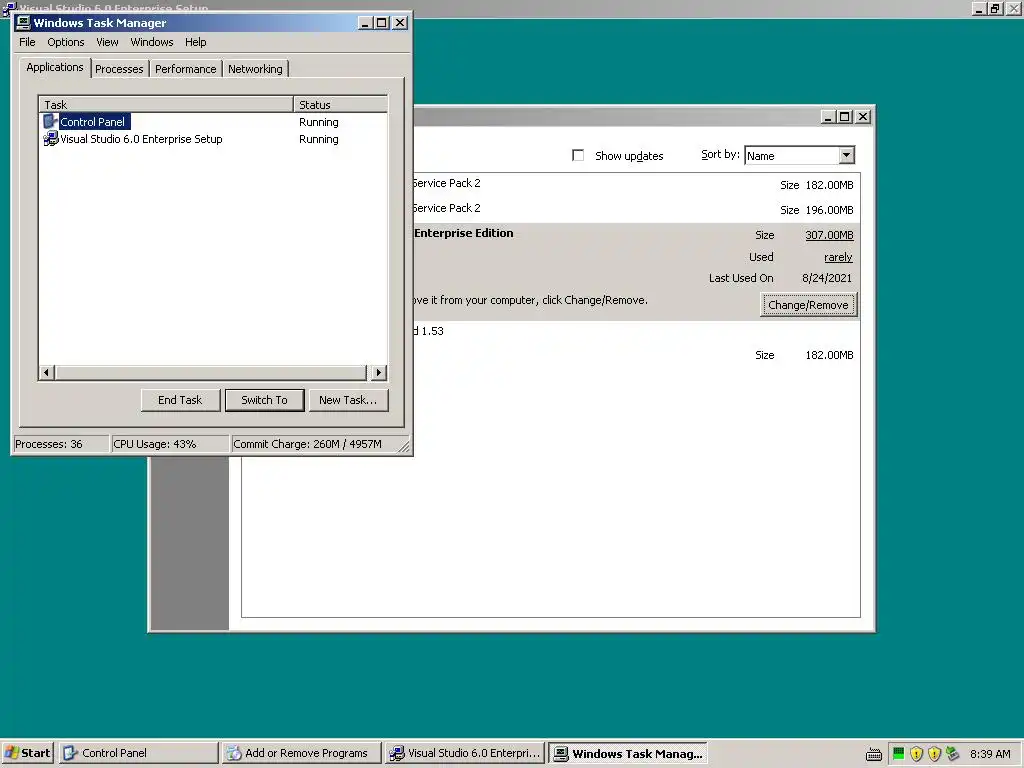Click the Last Used On label
The height and width of the screenshot is (768, 1024).
[741, 278]
